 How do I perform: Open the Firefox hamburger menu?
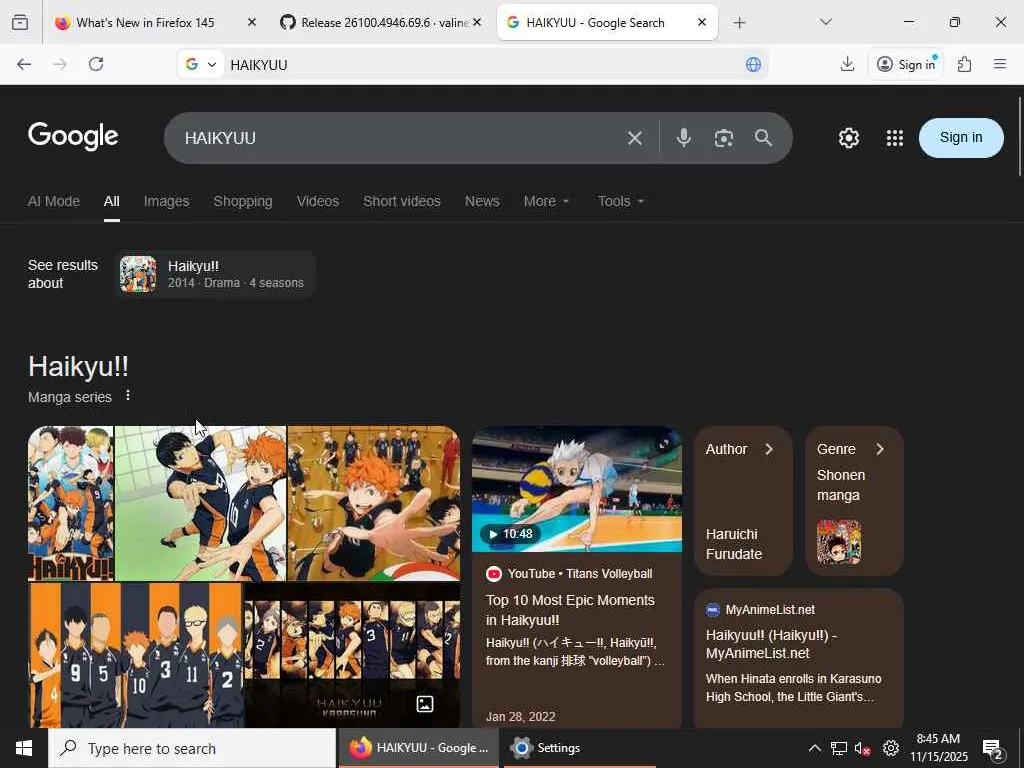click(999, 64)
